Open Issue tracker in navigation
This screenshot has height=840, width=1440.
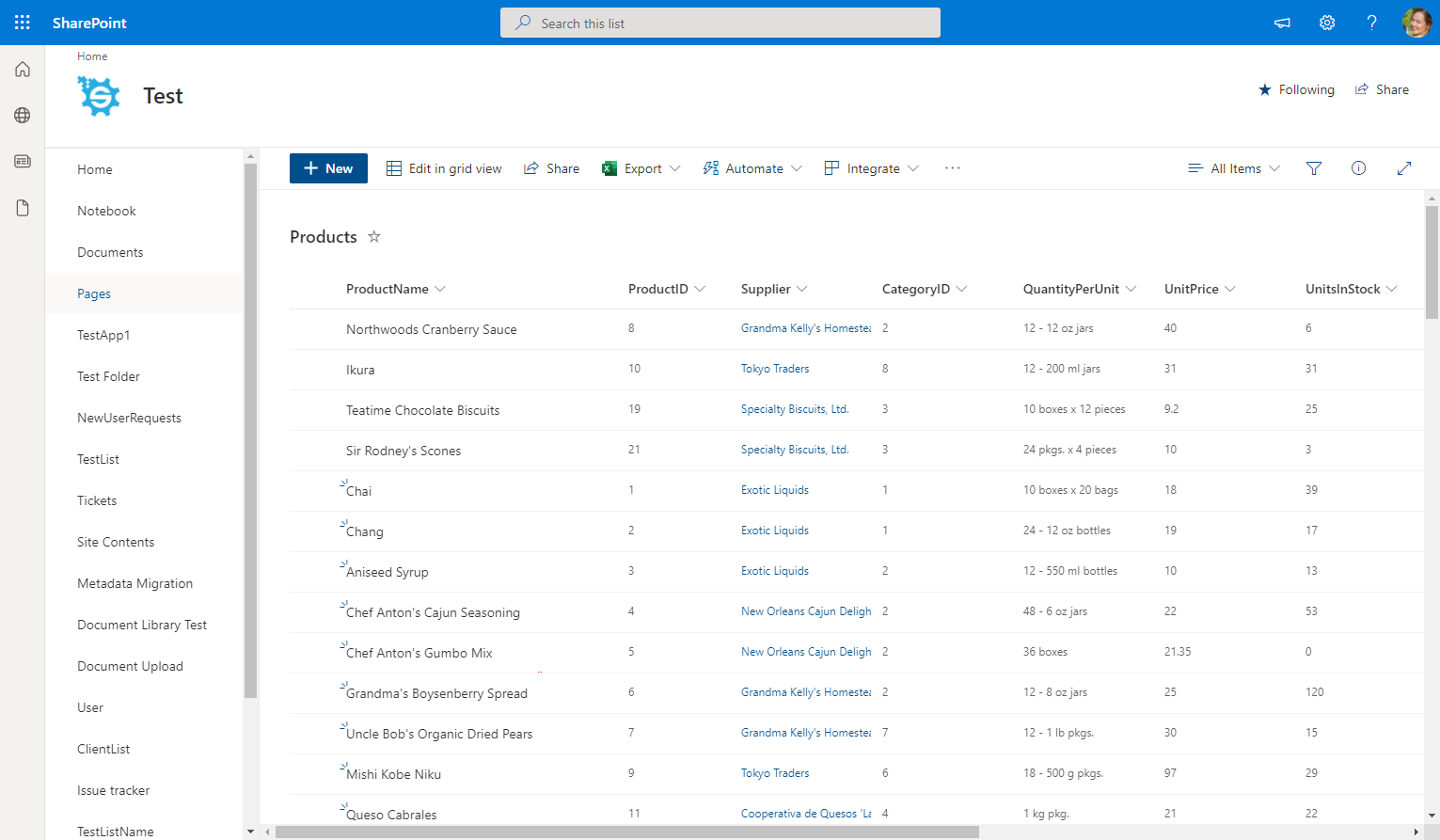[114, 790]
